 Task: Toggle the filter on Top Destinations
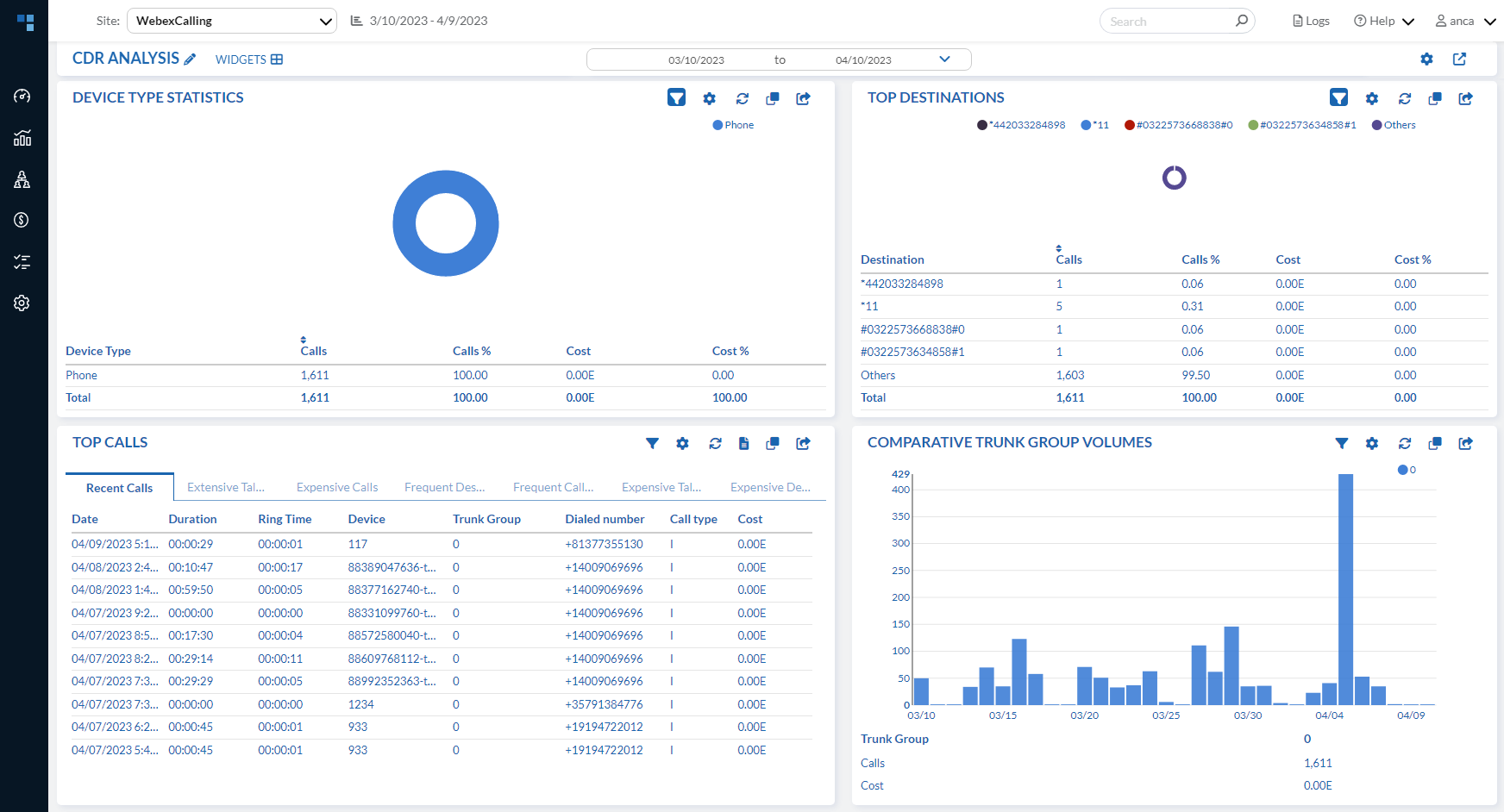coord(1338,98)
